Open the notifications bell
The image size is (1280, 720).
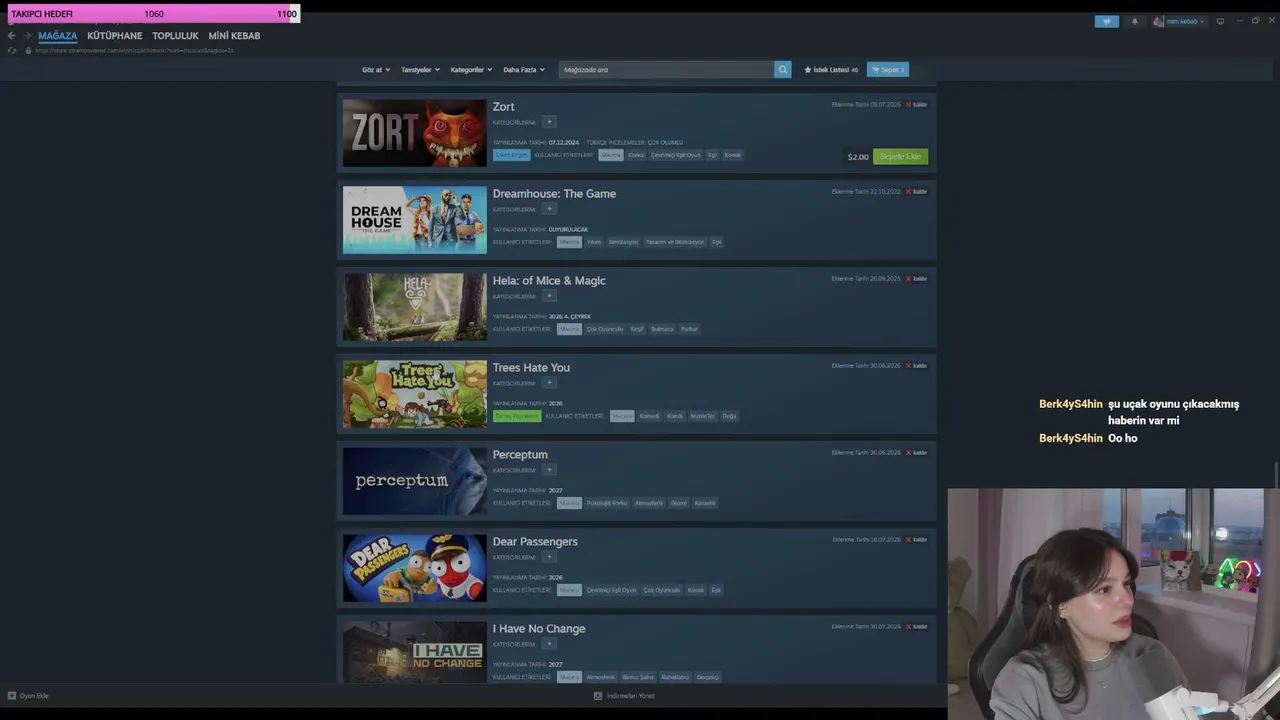coord(1134,21)
